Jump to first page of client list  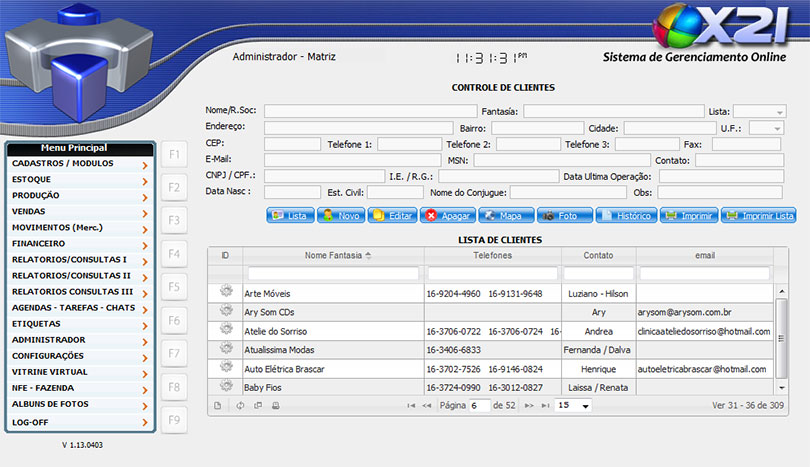pos(411,406)
